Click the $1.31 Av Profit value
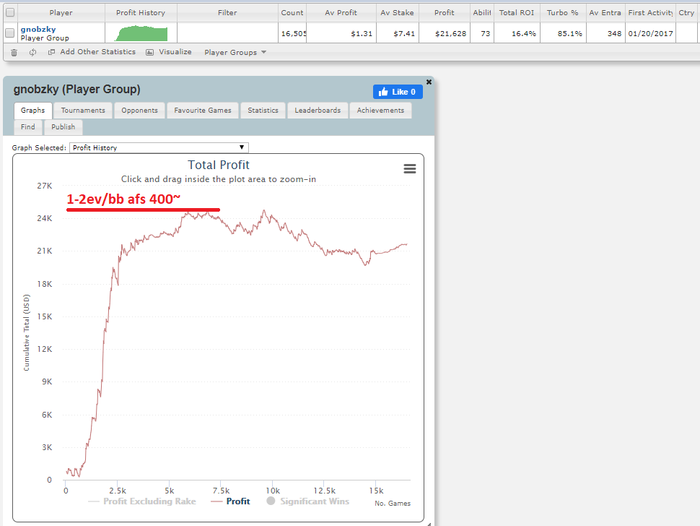Image resolution: width=700 pixels, height=526 pixels. (362, 33)
